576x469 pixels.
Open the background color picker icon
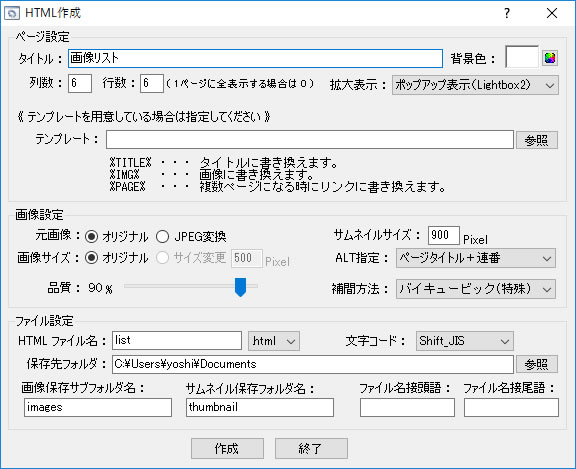[550, 58]
